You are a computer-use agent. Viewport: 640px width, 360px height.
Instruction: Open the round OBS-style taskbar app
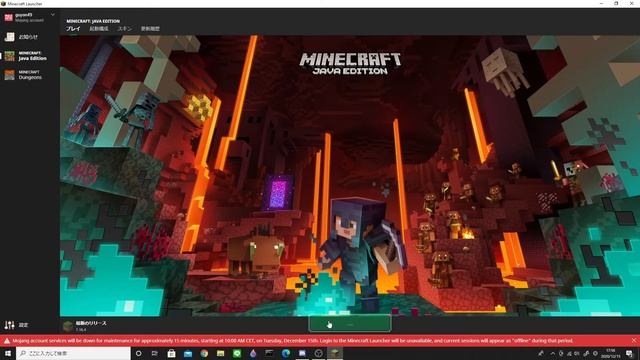pyautogui.click(x=318, y=353)
